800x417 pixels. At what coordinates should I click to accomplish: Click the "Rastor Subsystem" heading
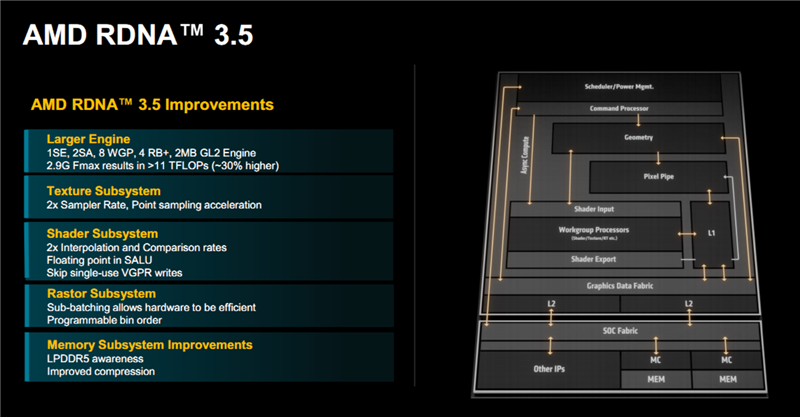(x=102, y=293)
